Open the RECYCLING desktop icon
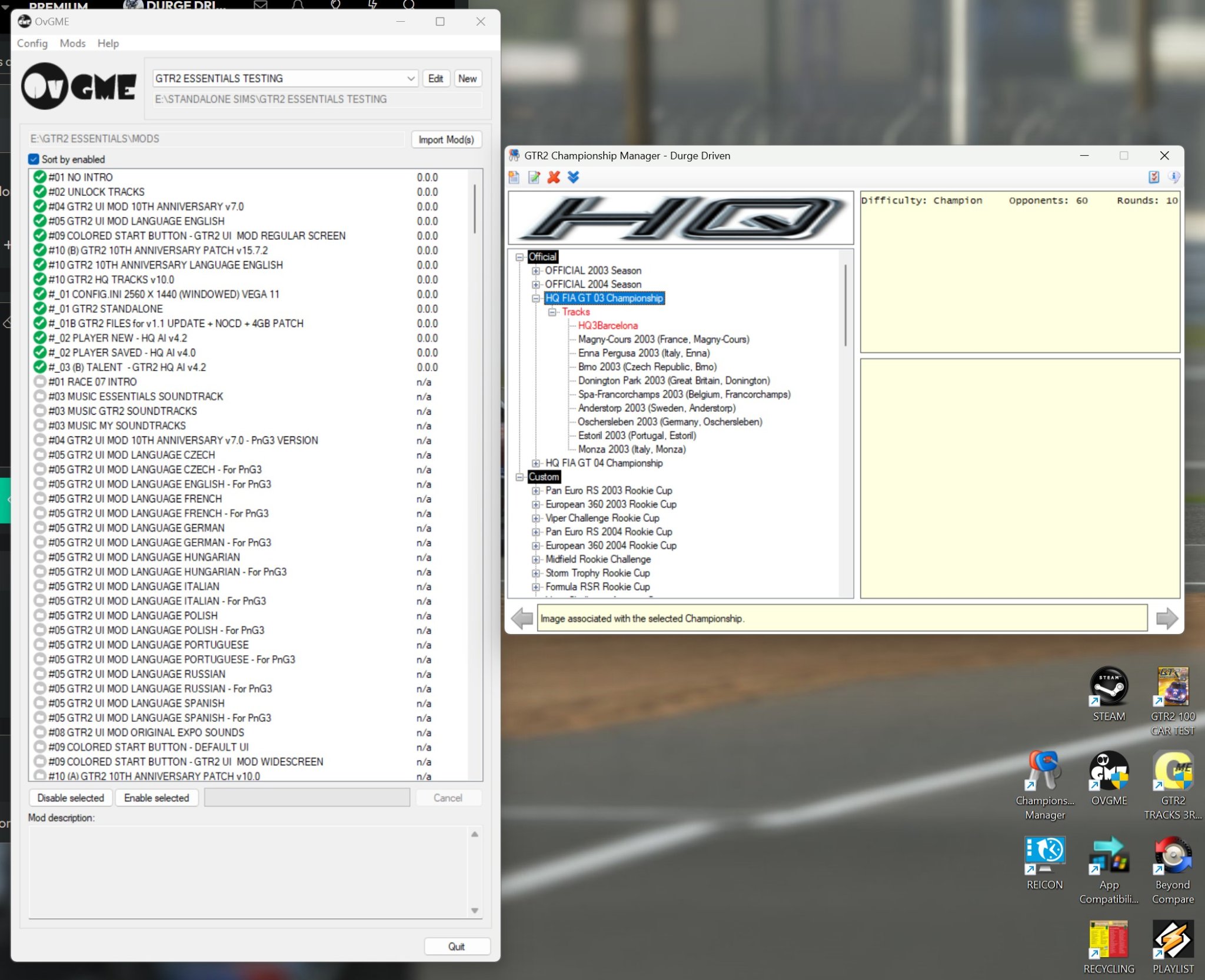 click(x=1109, y=947)
